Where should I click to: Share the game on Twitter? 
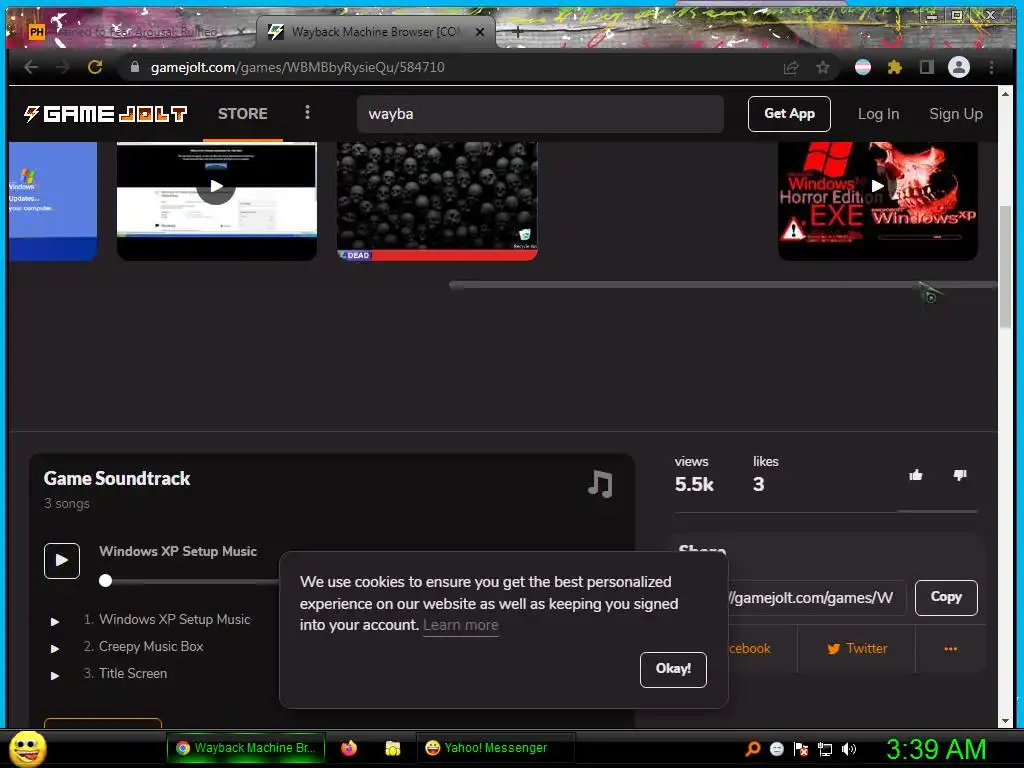[857, 648]
